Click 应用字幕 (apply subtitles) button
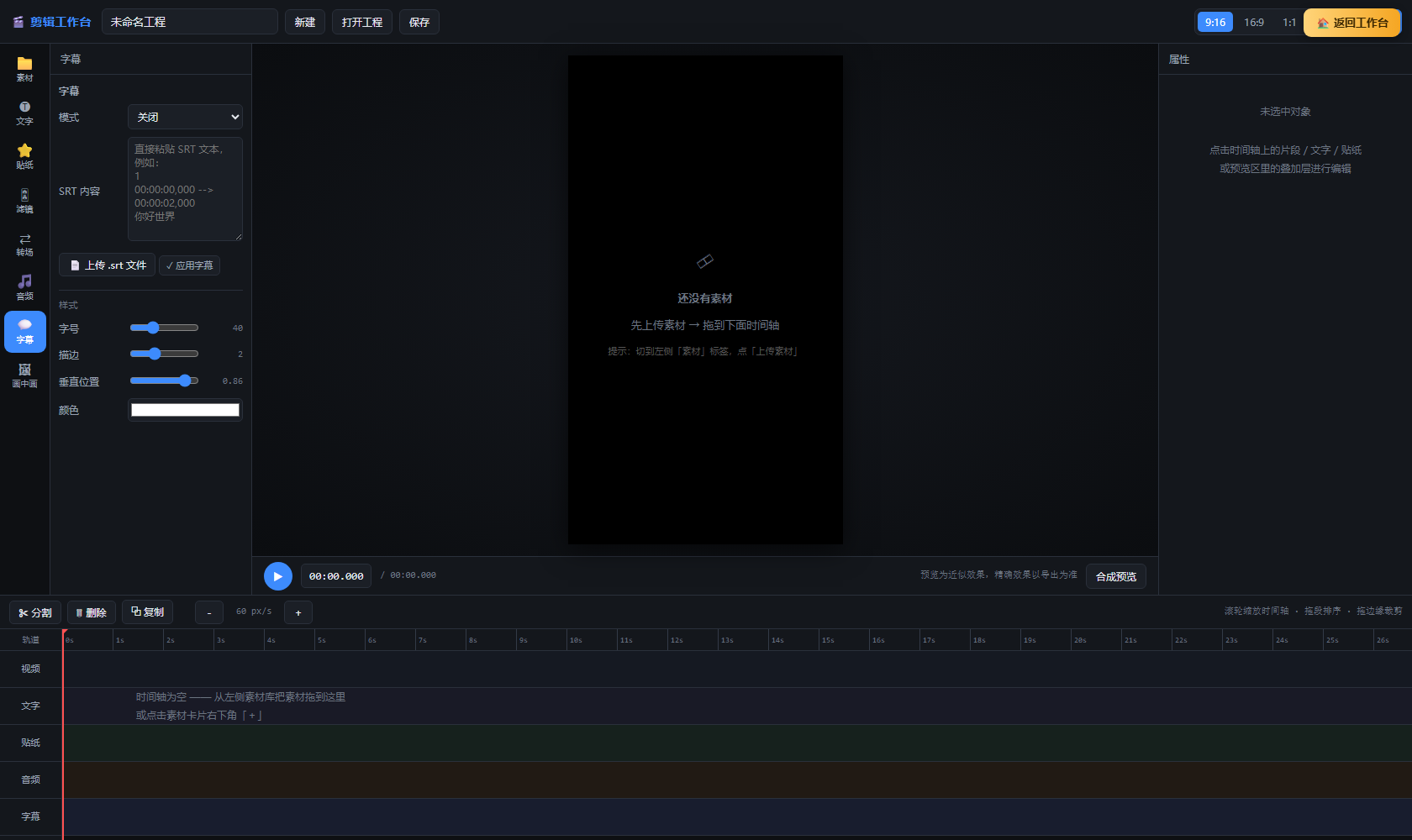 [189, 265]
